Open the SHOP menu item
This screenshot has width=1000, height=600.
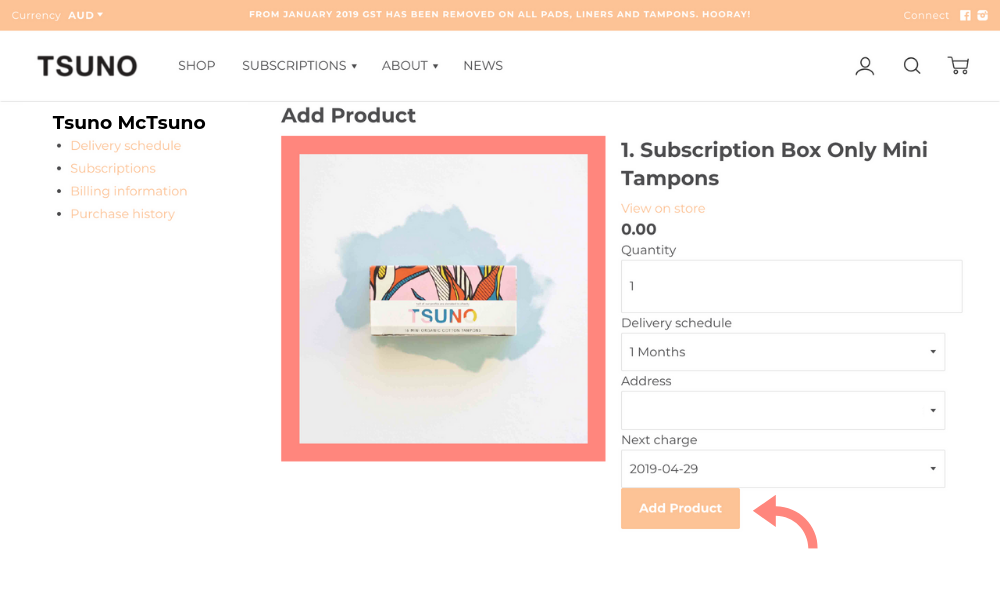point(196,66)
